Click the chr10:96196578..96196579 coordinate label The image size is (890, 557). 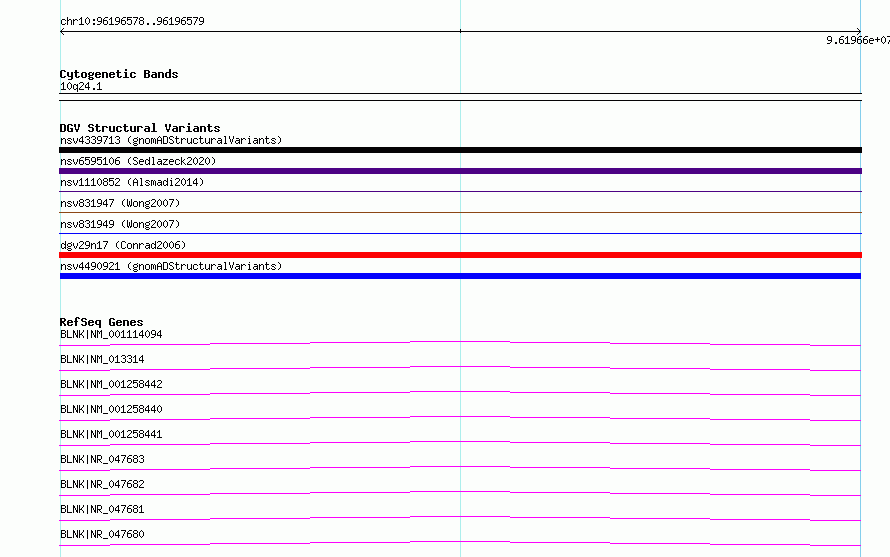click(132, 21)
